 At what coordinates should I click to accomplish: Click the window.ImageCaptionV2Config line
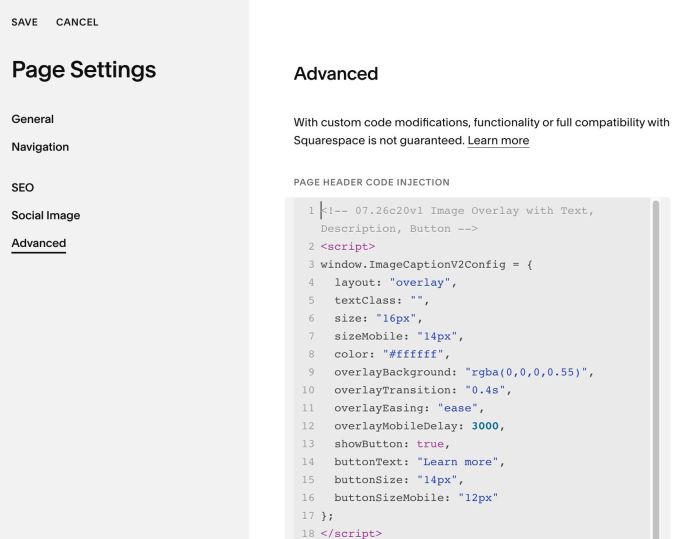pos(426,265)
